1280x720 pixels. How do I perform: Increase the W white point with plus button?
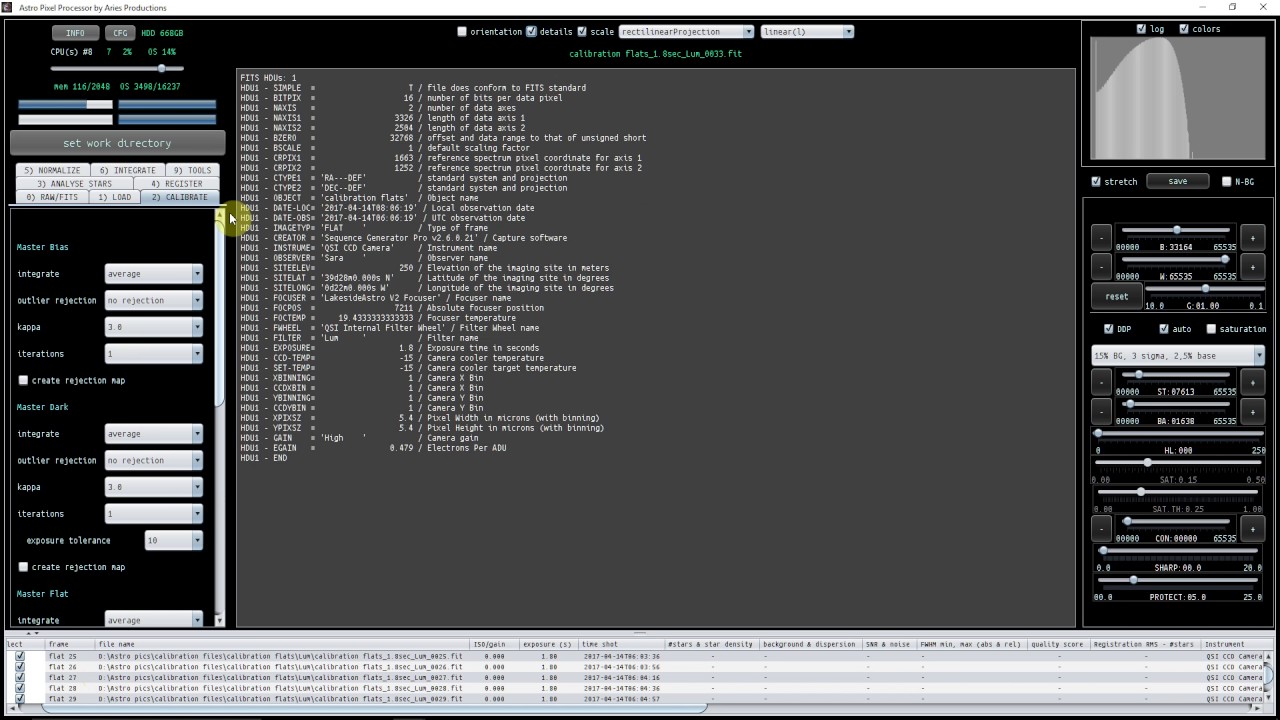point(1253,267)
